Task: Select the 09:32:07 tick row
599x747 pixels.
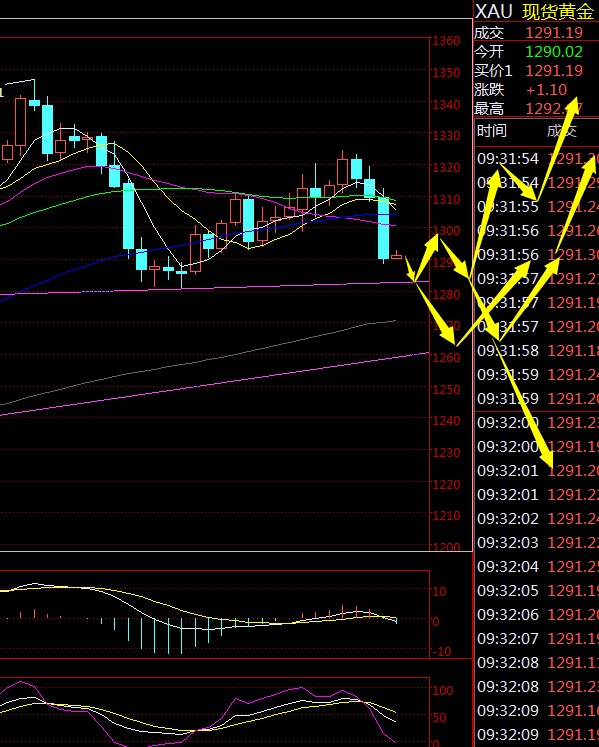Action: [538, 638]
